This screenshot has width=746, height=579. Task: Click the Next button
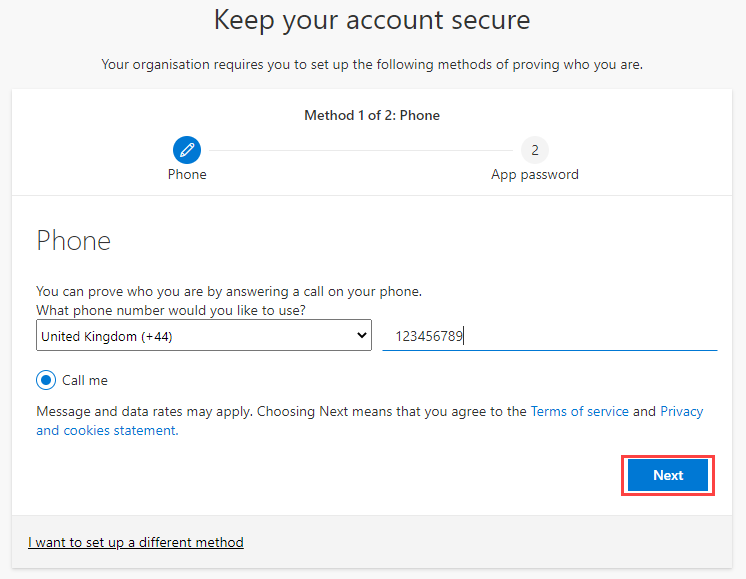point(667,475)
